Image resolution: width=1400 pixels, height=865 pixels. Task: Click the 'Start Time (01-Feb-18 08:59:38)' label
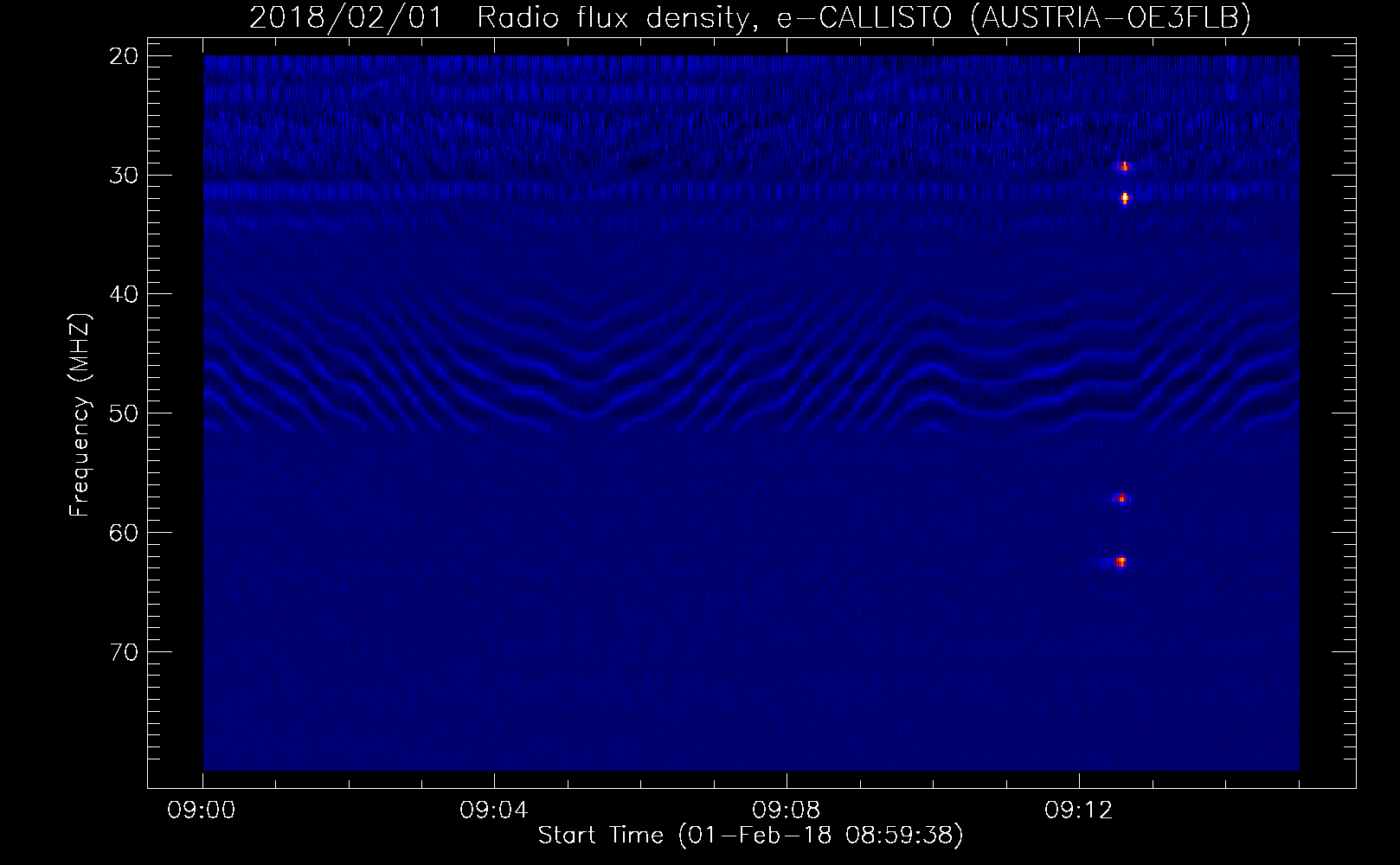point(750,836)
